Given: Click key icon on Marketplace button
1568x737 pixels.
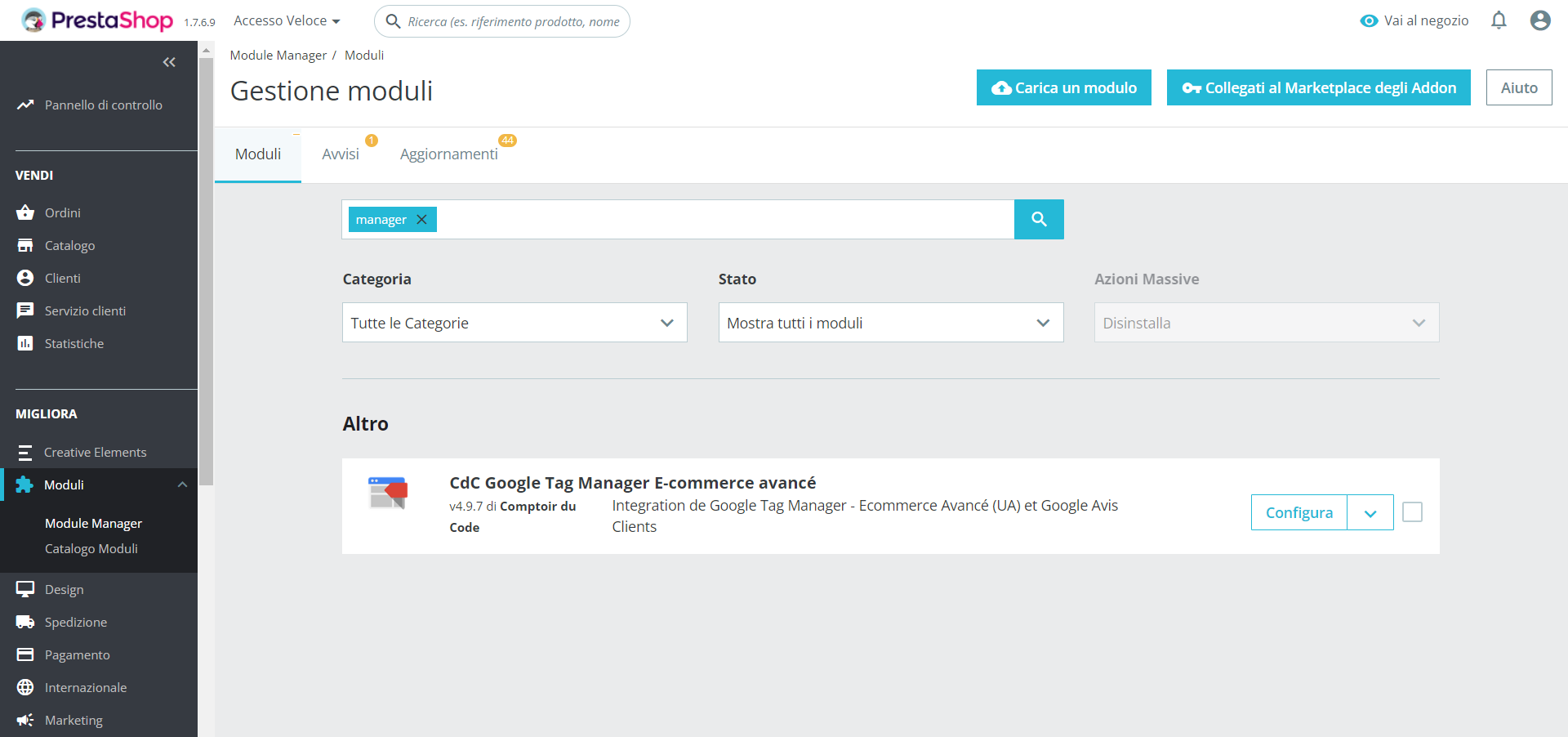Looking at the screenshot, I should tap(1192, 88).
